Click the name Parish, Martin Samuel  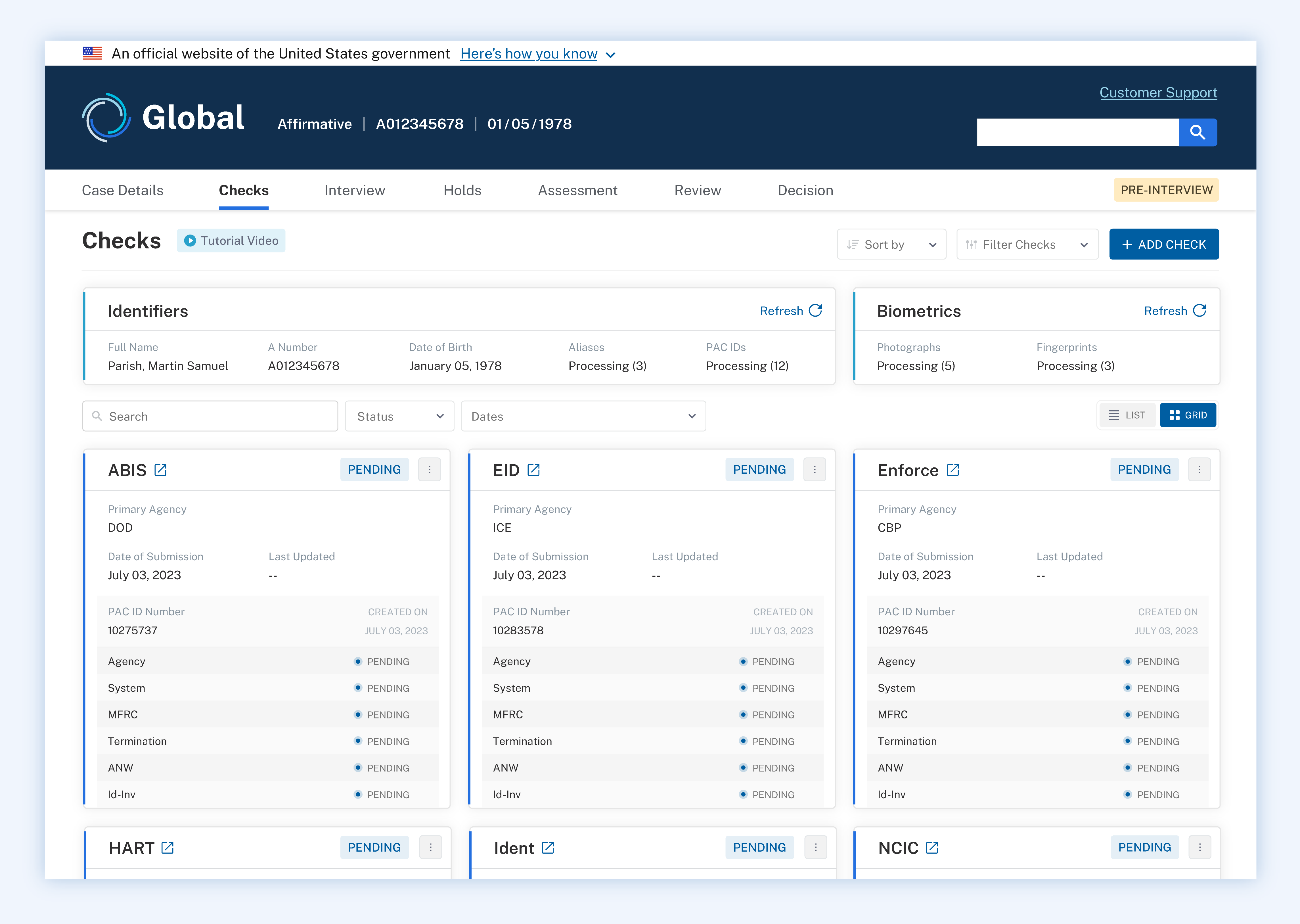click(x=168, y=366)
